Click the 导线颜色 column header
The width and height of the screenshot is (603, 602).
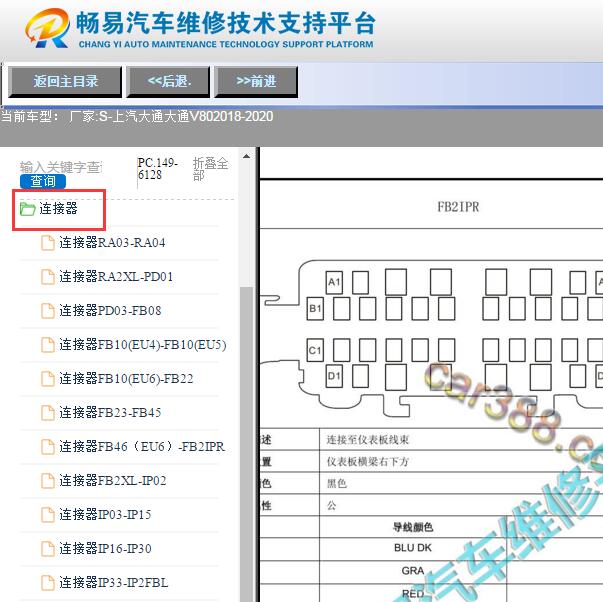click(413, 527)
